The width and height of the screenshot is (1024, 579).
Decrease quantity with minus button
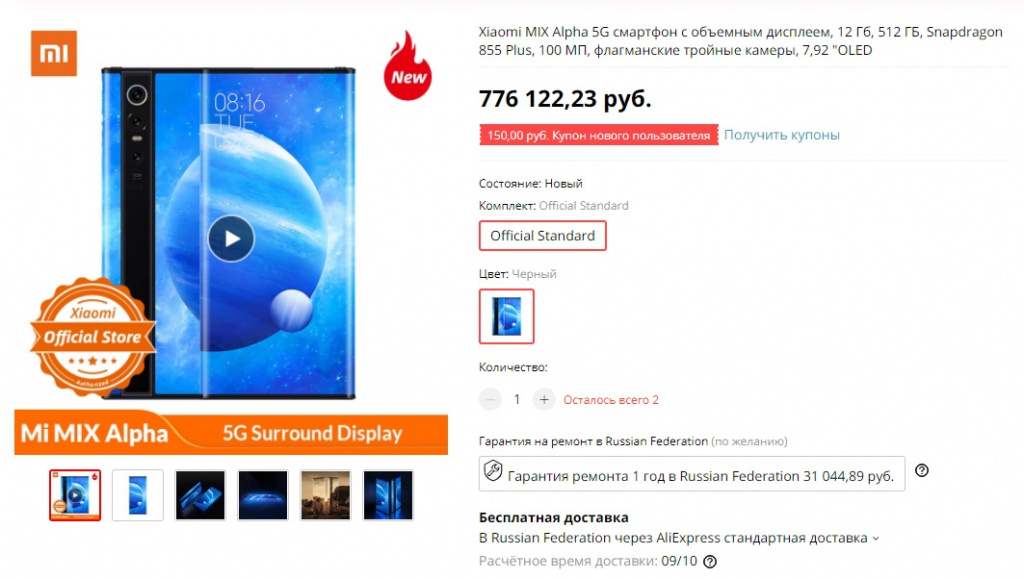pos(490,399)
